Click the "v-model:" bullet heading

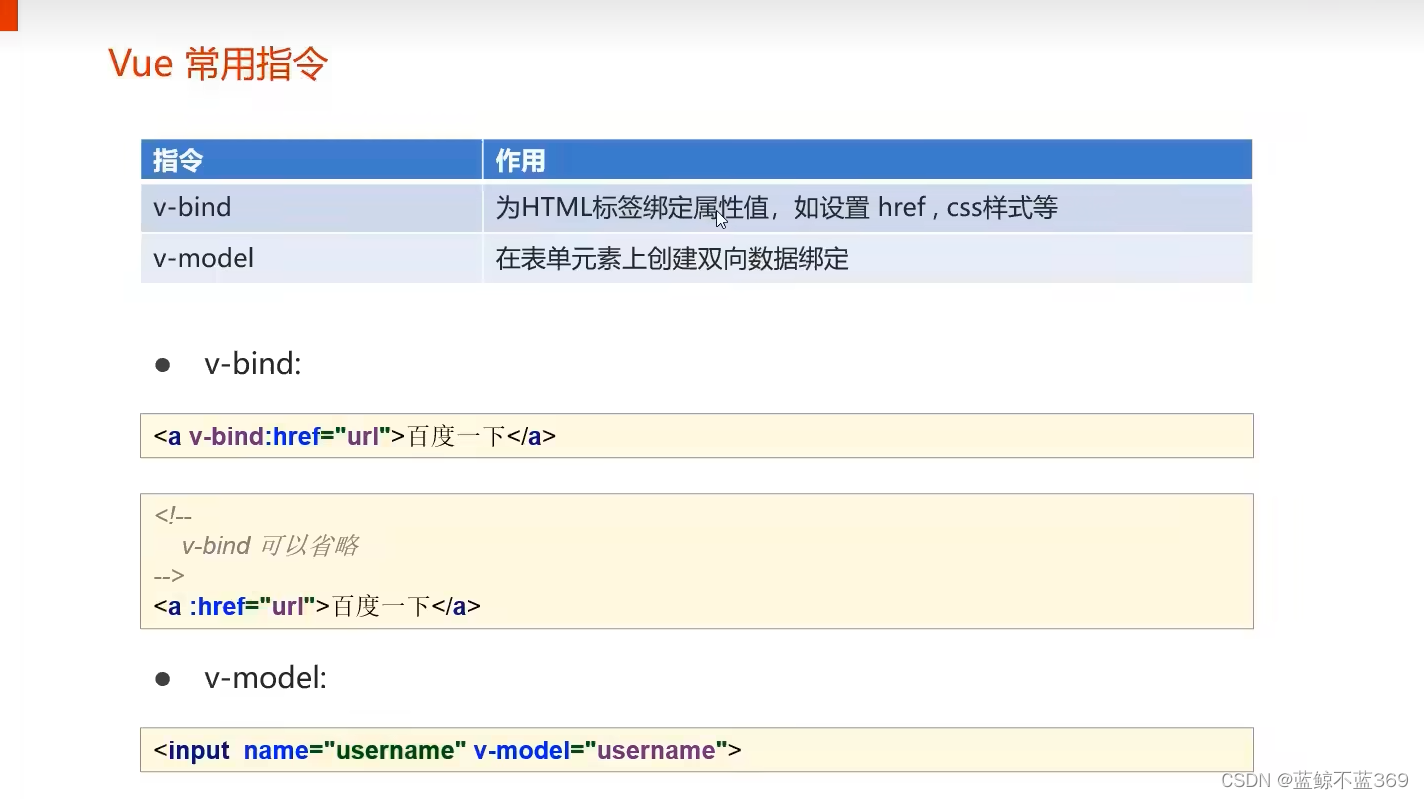(x=266, y=678)
